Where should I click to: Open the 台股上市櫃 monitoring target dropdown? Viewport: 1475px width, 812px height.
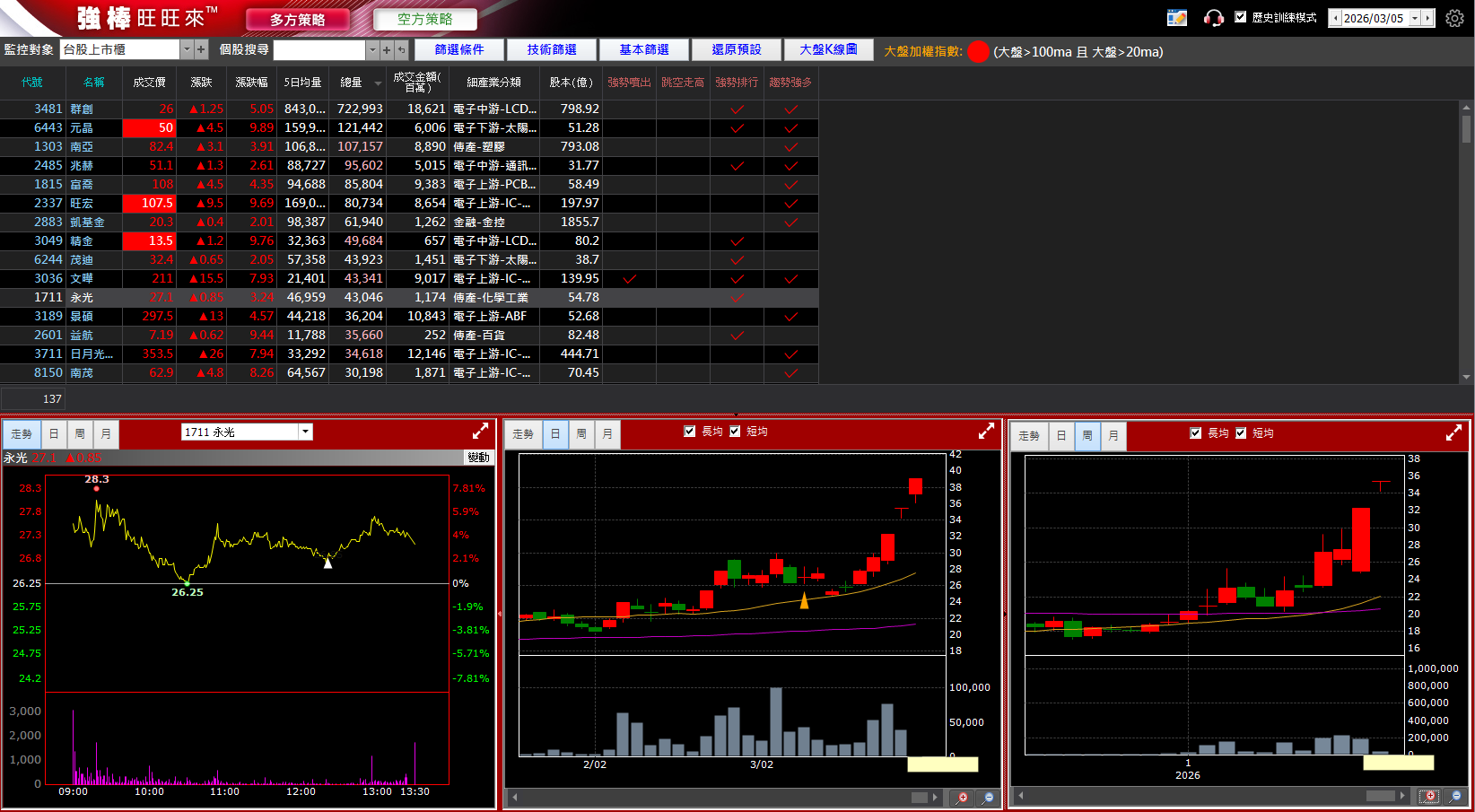188,50
